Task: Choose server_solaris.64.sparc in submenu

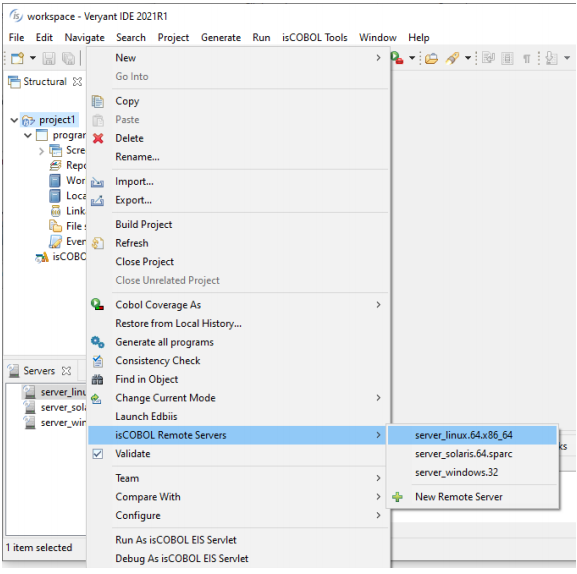Action: click(x=472, y=454)
